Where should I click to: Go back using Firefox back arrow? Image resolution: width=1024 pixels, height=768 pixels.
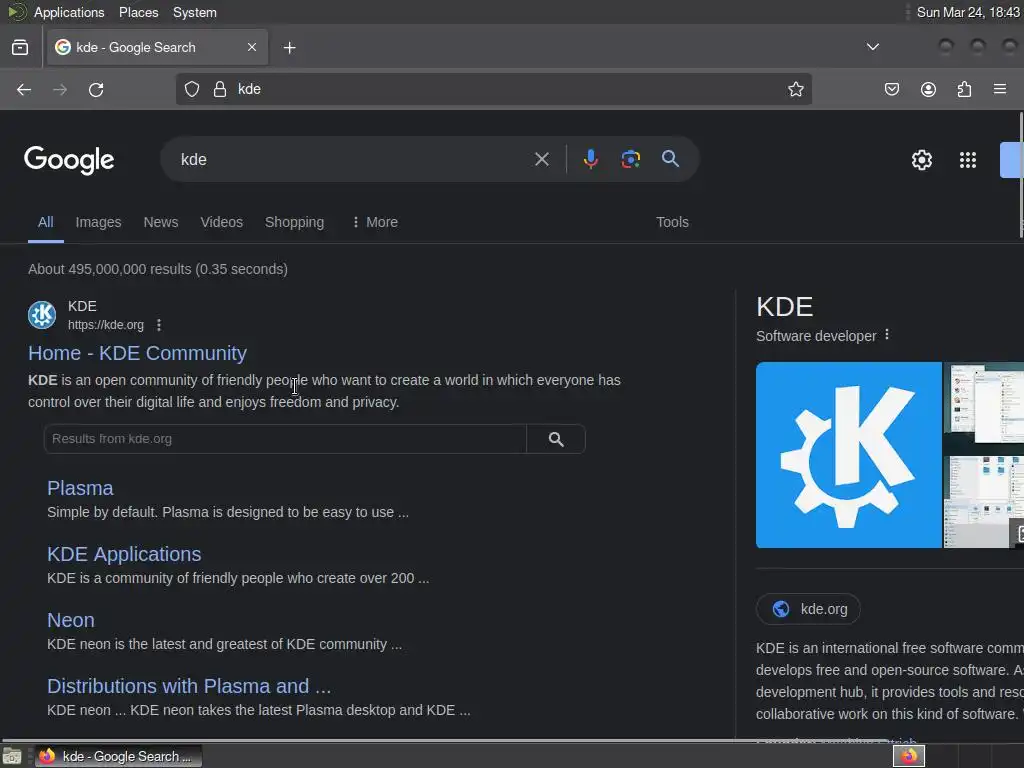tap(24, 89)
